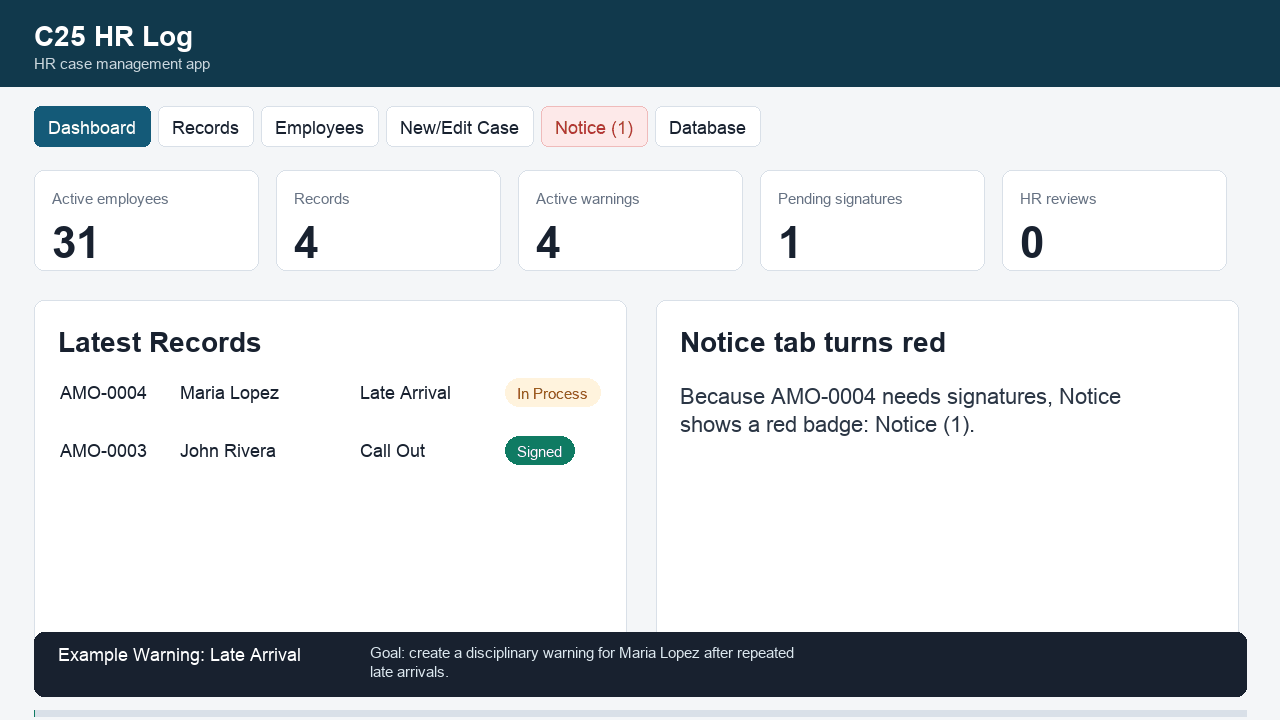This screenshot has width=1280, height=720.
Task: Go to the Employees tab
Action: pyautogui.click(x=319, y=127)
